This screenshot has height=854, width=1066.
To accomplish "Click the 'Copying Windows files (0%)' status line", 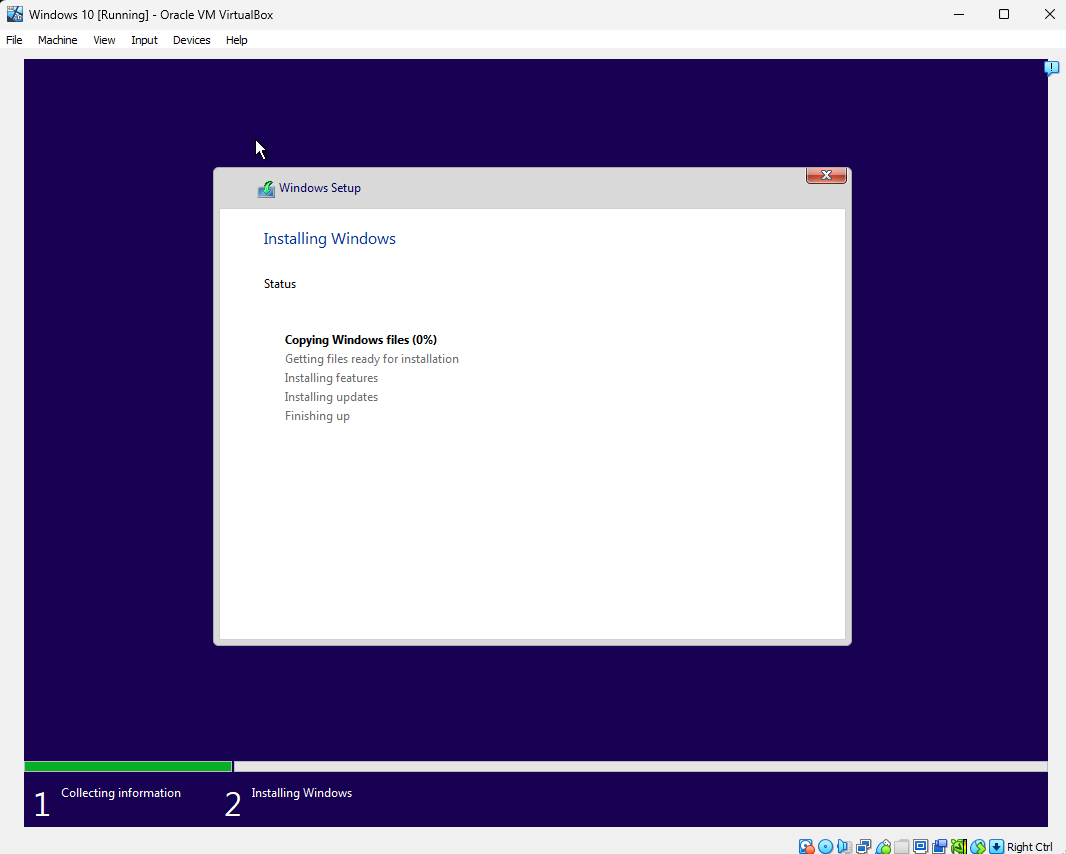I will coord(360,340).
